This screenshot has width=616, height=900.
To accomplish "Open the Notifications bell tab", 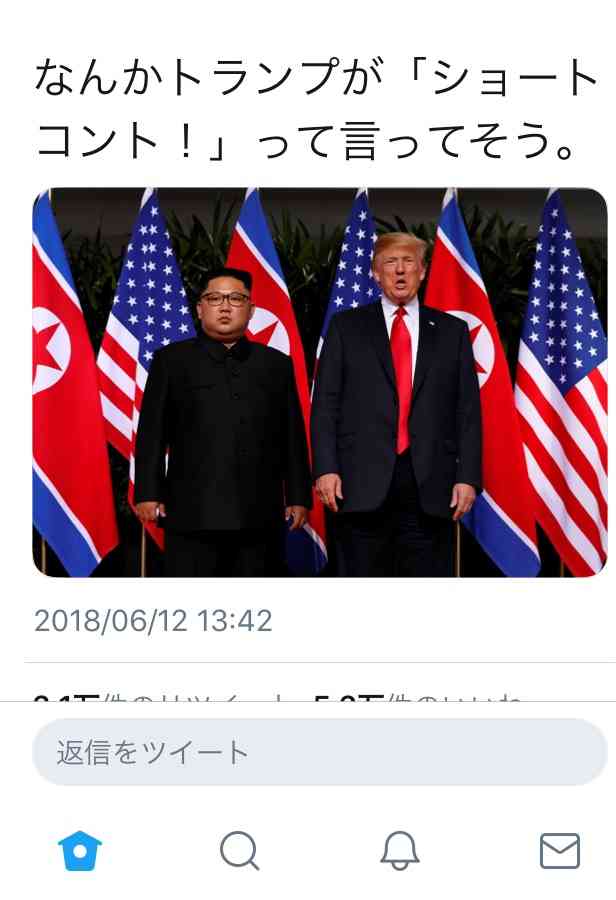I will click(400, 851).
